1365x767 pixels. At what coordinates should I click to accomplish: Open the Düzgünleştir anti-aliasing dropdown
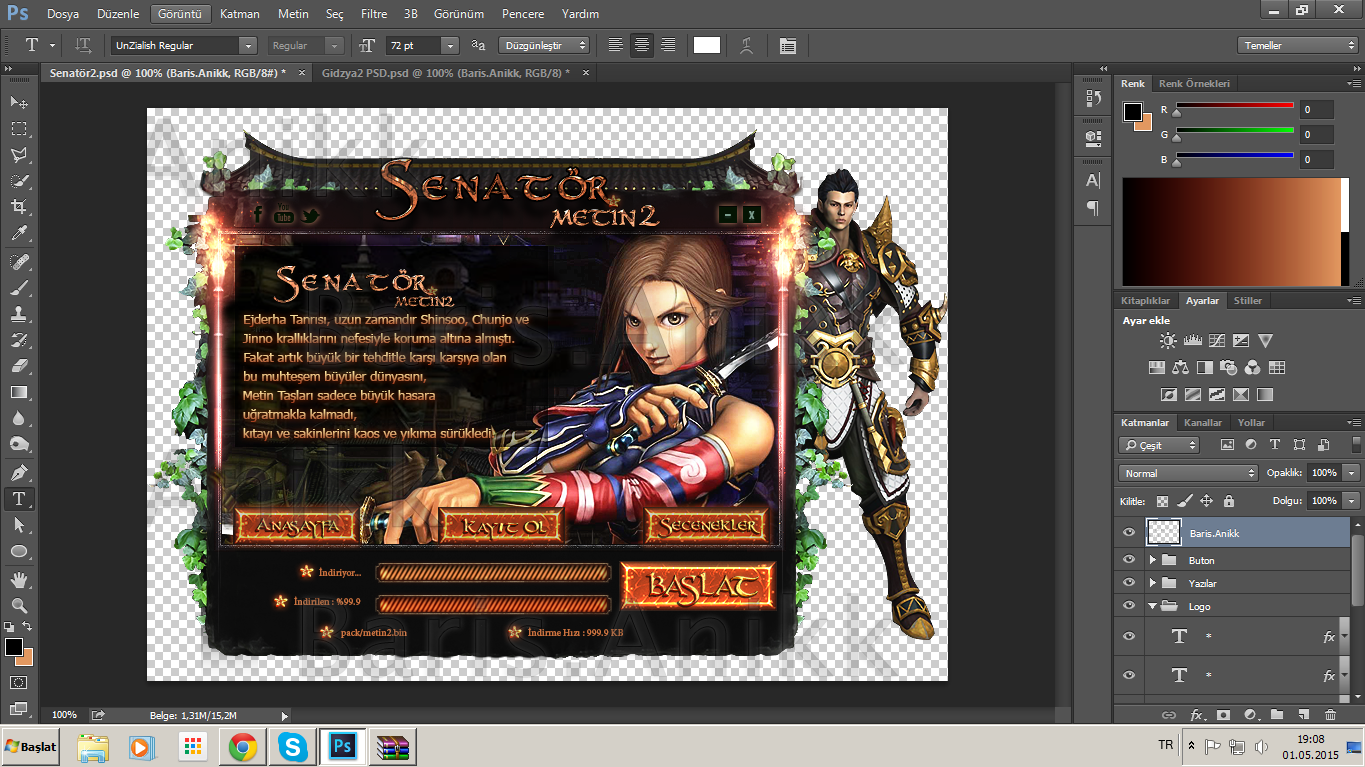point(546,45)
